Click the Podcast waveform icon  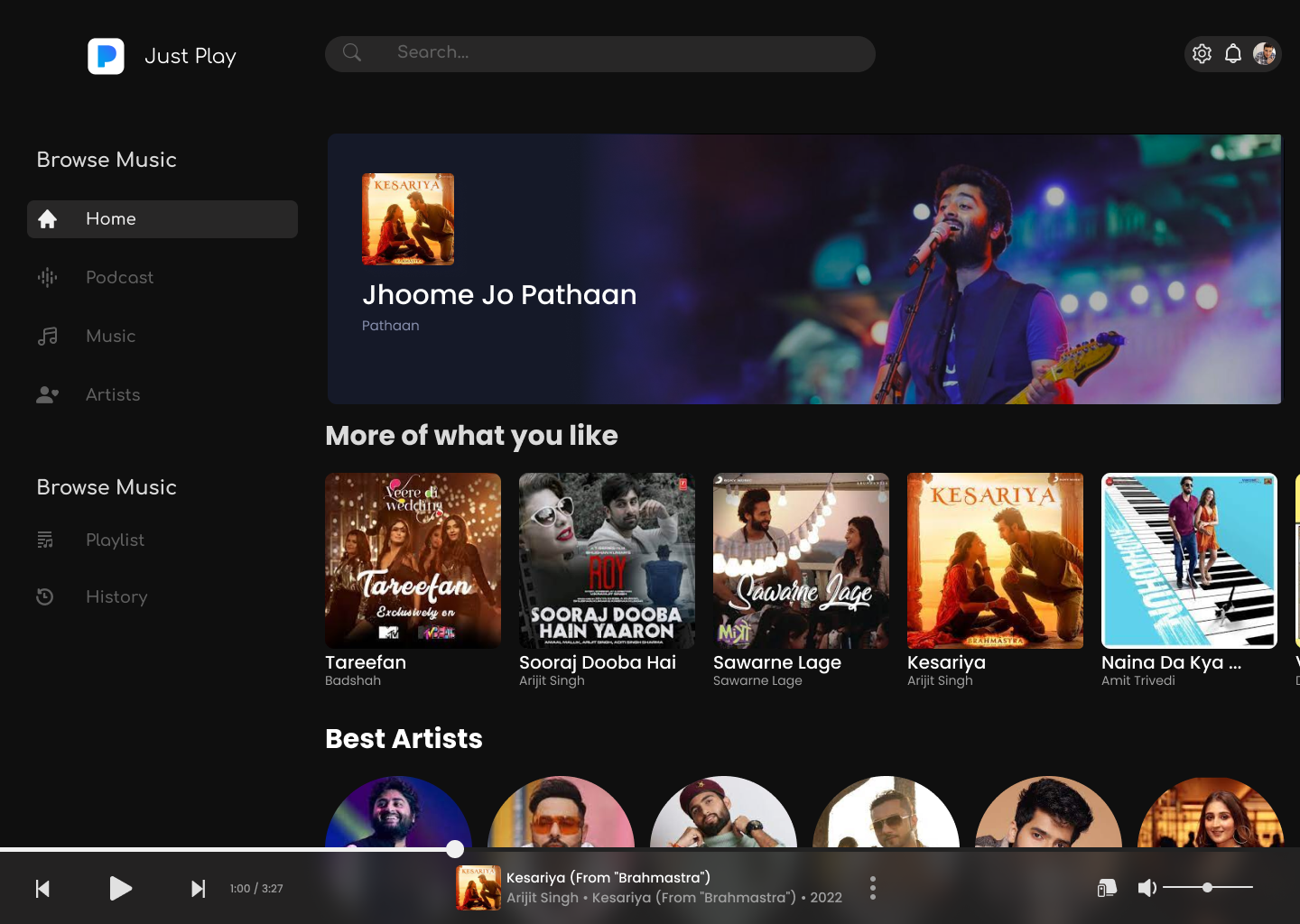48,278
